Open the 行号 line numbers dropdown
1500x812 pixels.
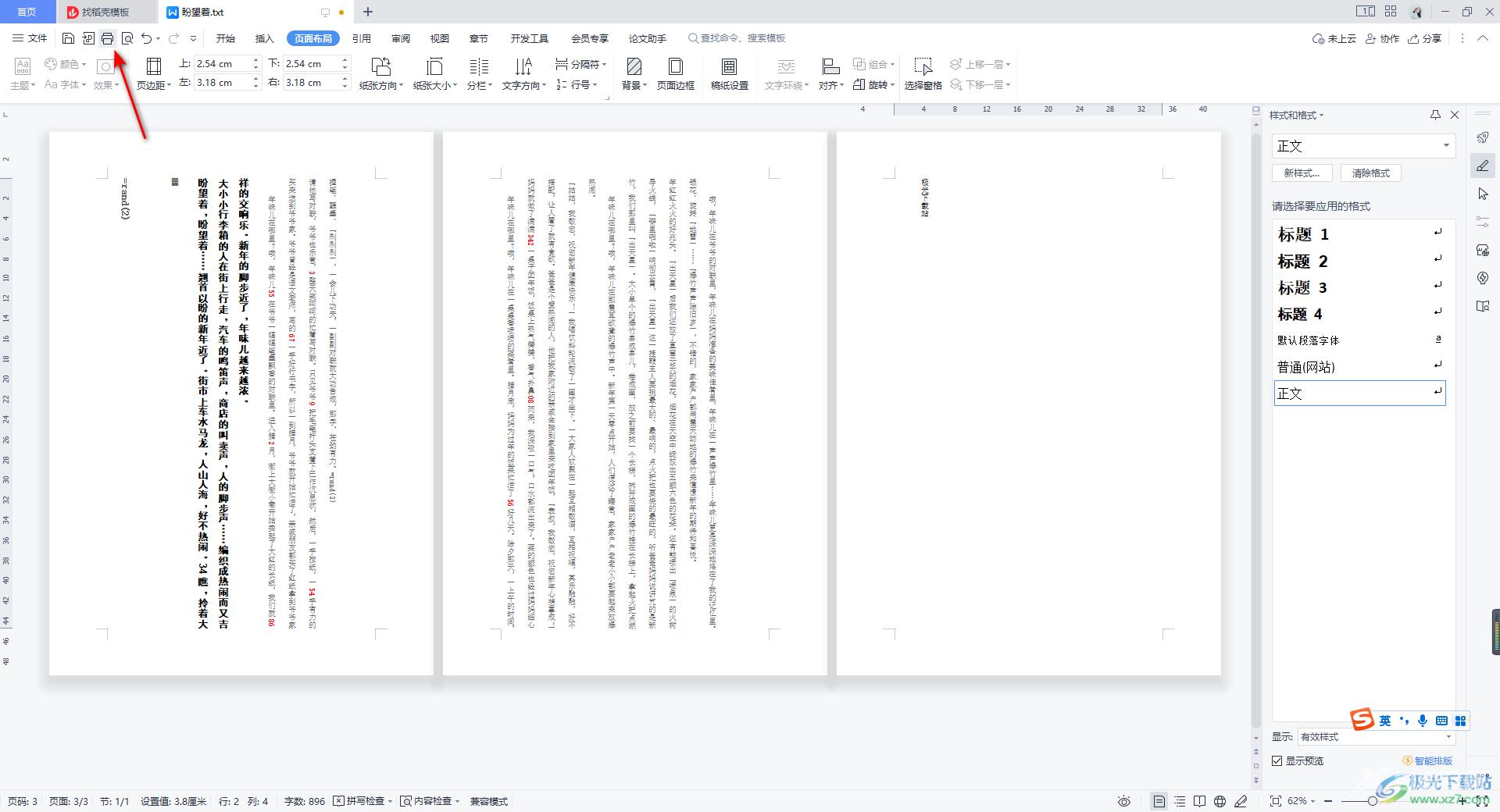[x=577, y=84]
